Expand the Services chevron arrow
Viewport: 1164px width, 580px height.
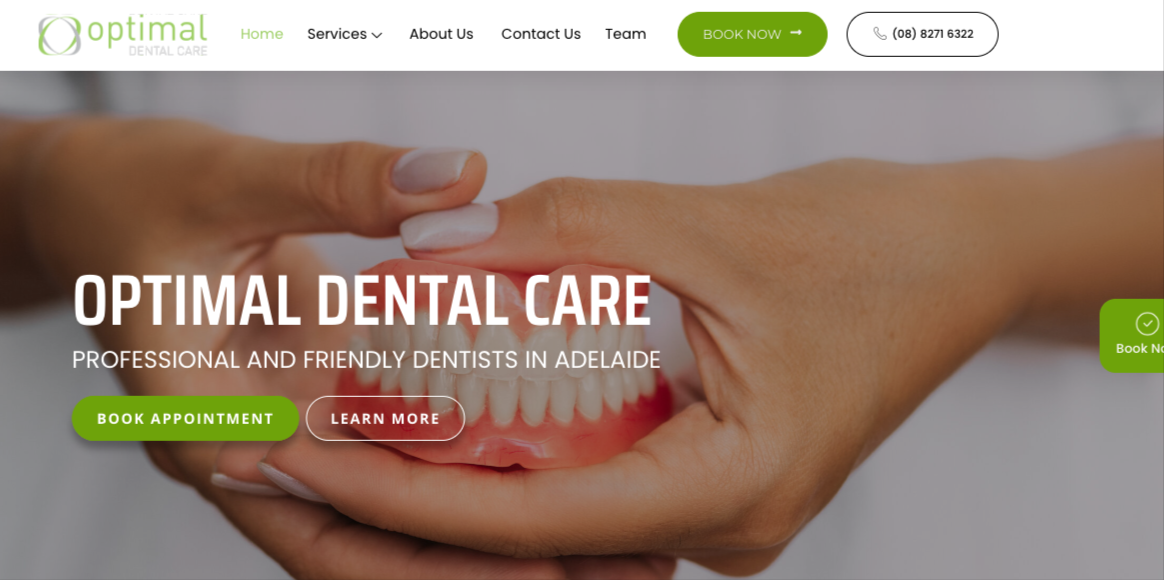(376, 35)
